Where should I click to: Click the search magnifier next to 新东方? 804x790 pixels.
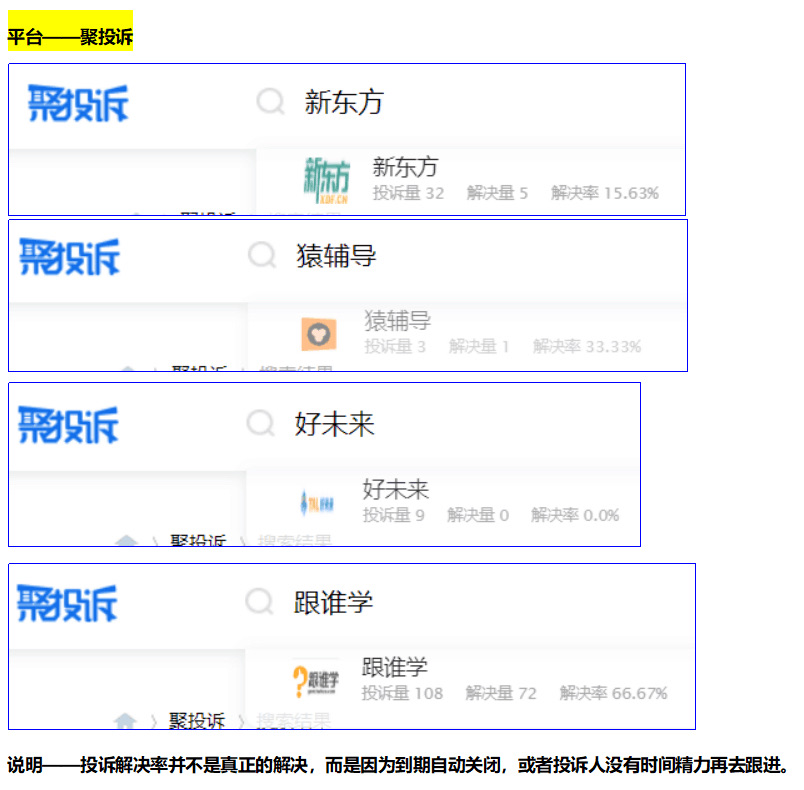pos(270,102)
